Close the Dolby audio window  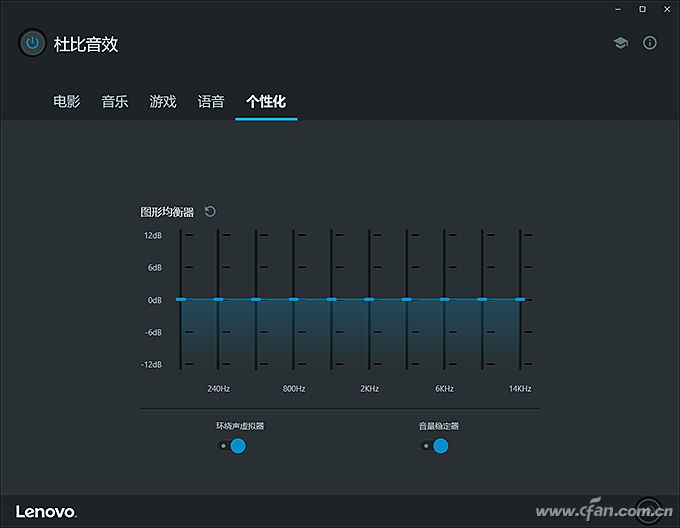(x=667, y=9)
